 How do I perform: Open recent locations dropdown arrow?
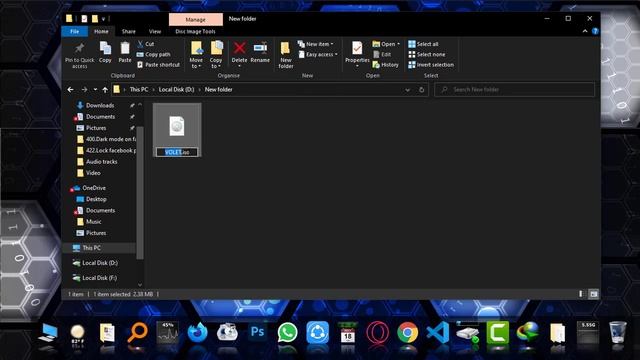tap(95, 89)
